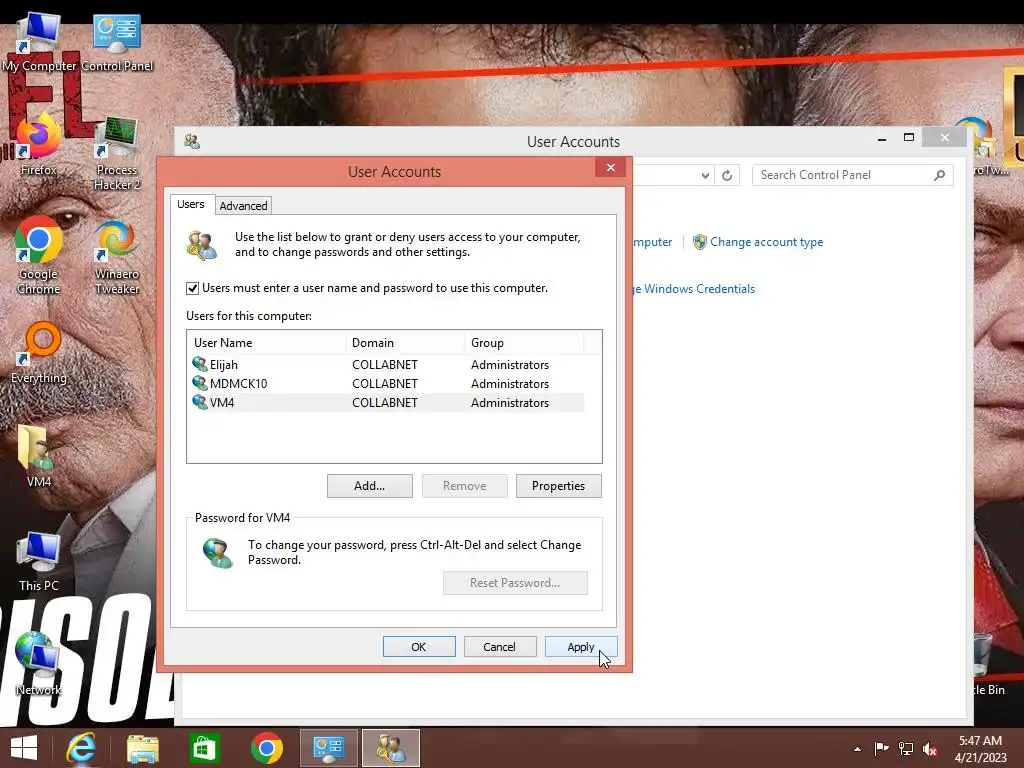
Task: Switch to the Users tab
Action: (x=191, y=204)
